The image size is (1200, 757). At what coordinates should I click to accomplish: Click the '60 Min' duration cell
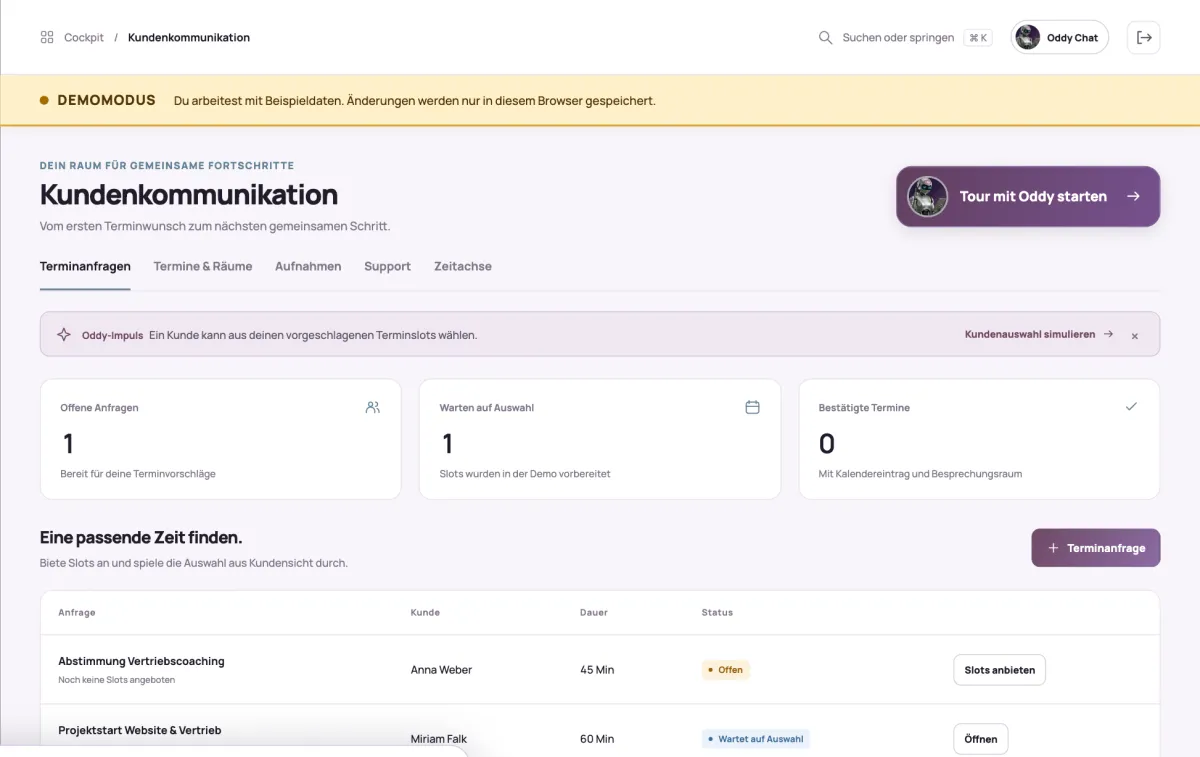(x=597, y=739)
